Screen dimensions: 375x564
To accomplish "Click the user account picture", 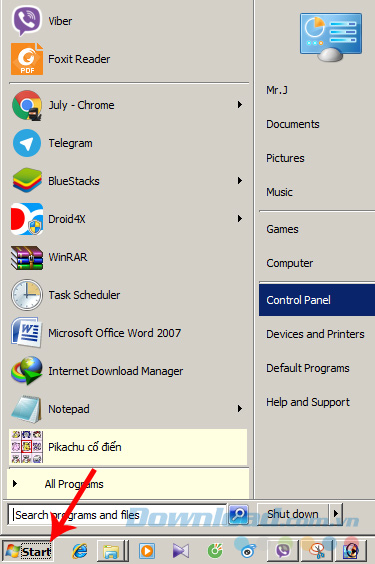I will point(331,37).
